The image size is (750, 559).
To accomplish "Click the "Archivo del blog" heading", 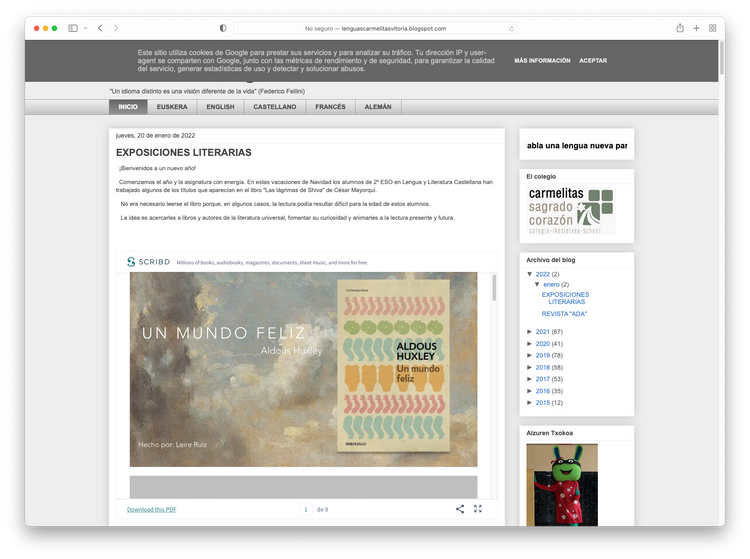I will tap(551, 260).
